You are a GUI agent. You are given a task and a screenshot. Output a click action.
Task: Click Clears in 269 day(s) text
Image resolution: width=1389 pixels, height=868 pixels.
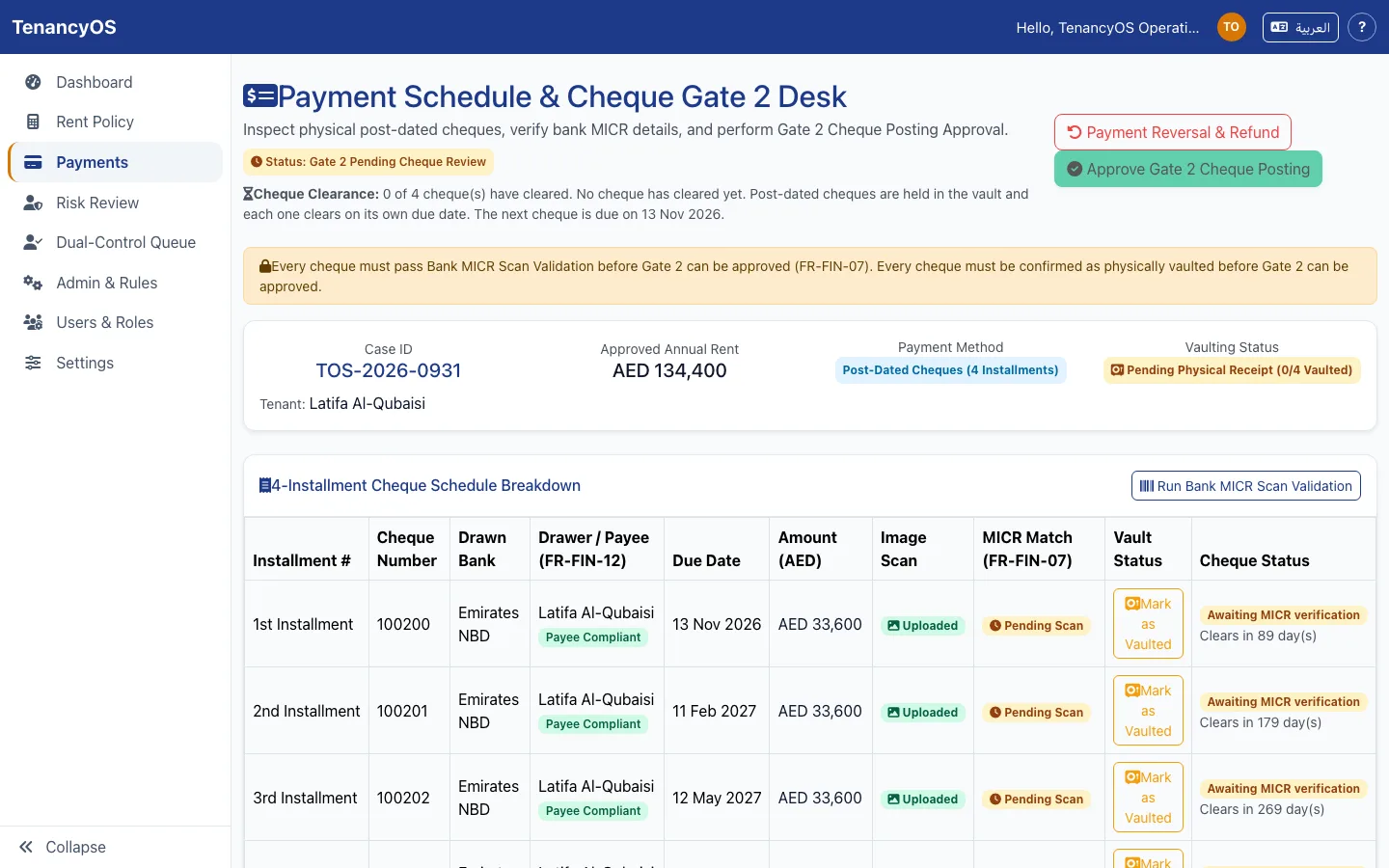(x=1262, y=809)
